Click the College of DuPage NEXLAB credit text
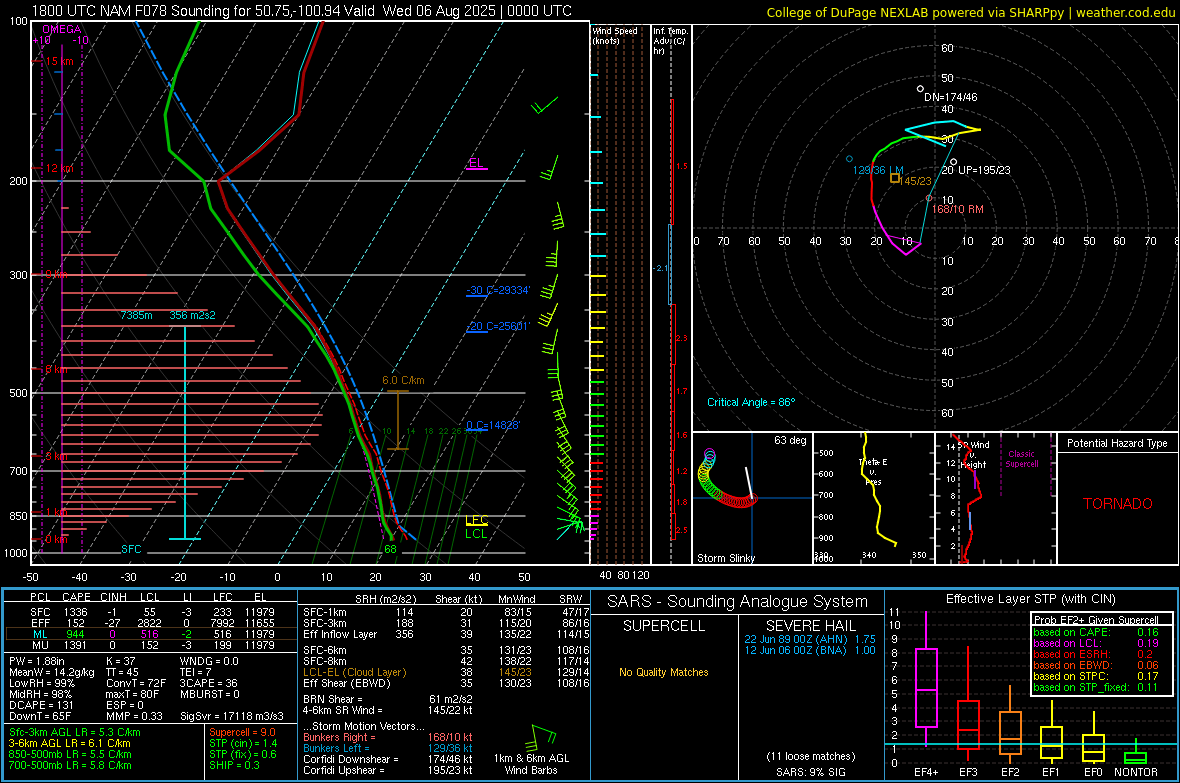 click(970, 12)
